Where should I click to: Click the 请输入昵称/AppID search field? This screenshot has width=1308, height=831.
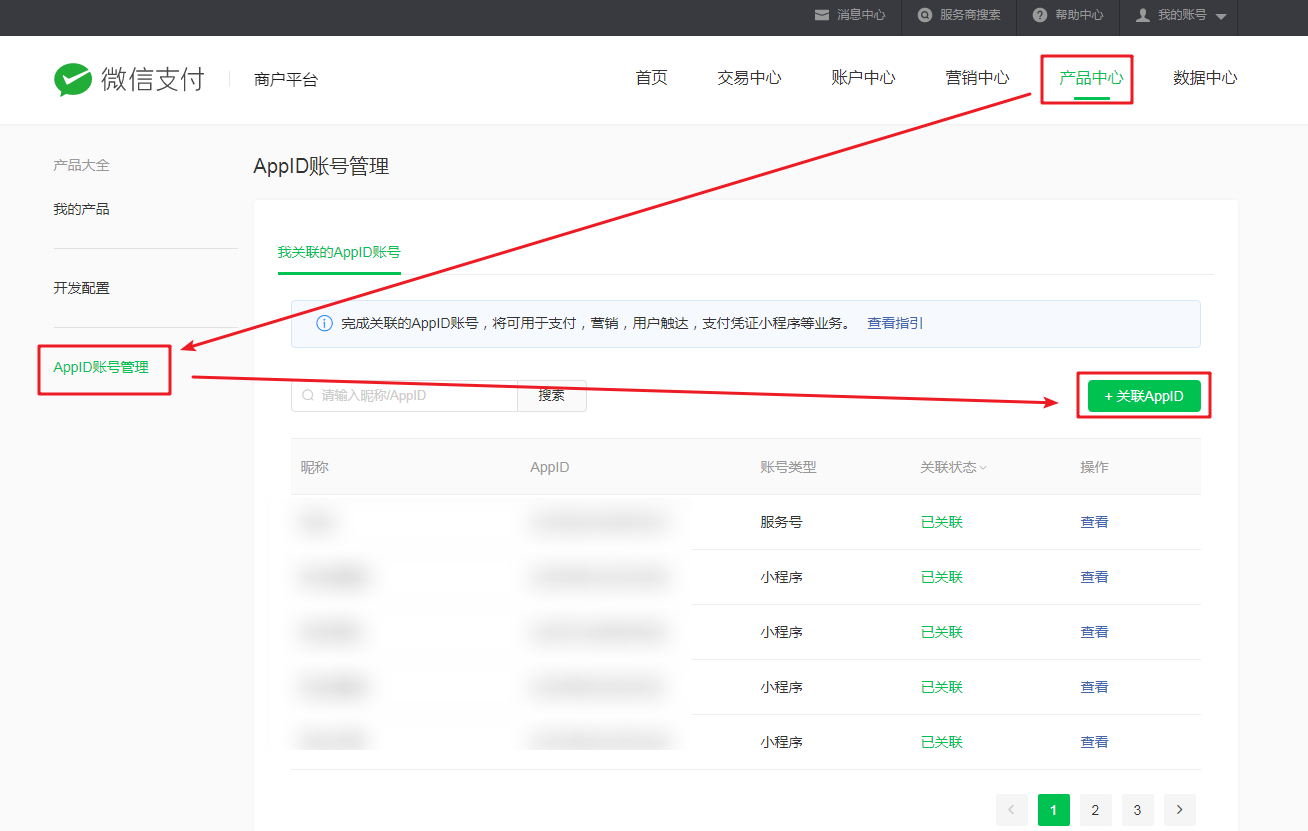[x=404, y=396]
